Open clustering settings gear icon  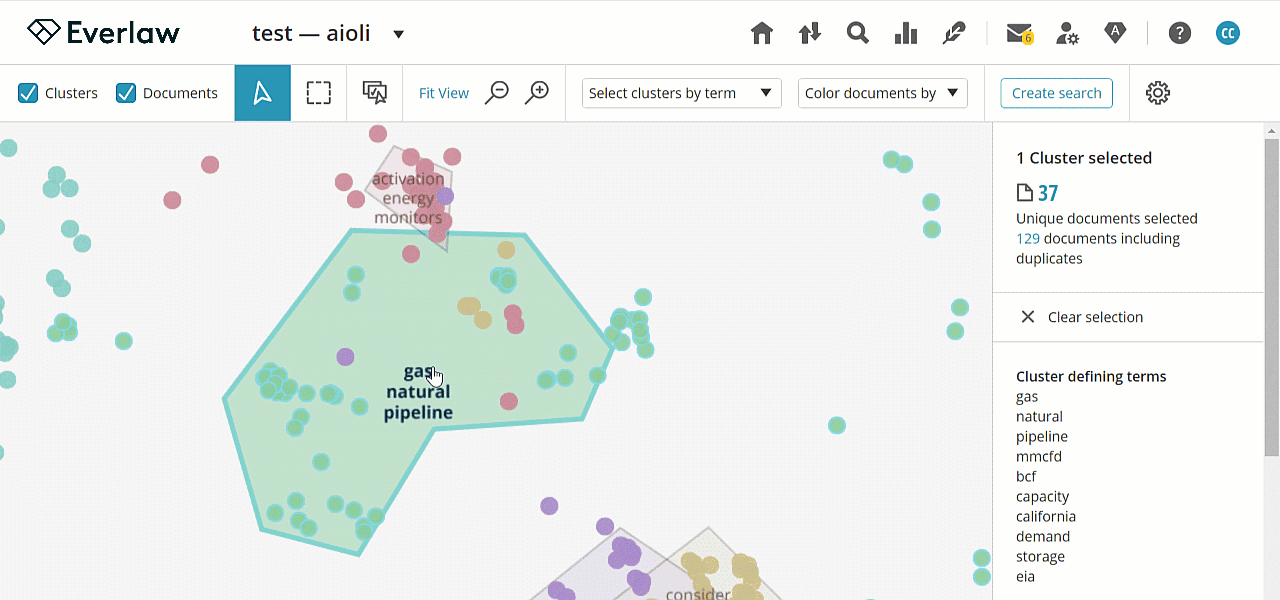coord(1158,93)
